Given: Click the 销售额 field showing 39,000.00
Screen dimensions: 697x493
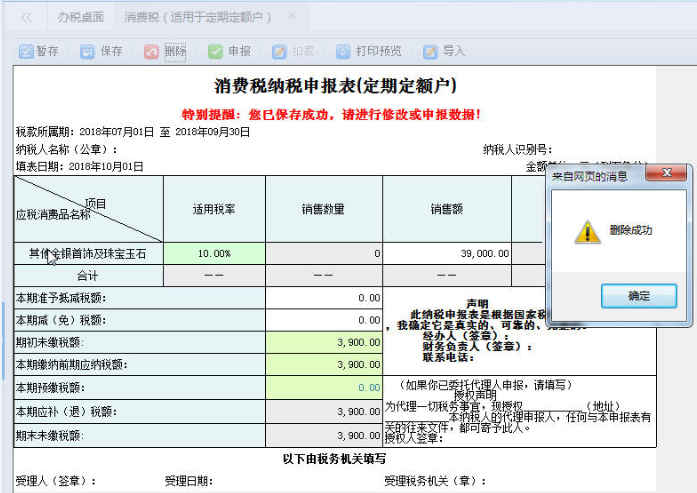Looking at the screenshot, I should click(x=447, y=254).
